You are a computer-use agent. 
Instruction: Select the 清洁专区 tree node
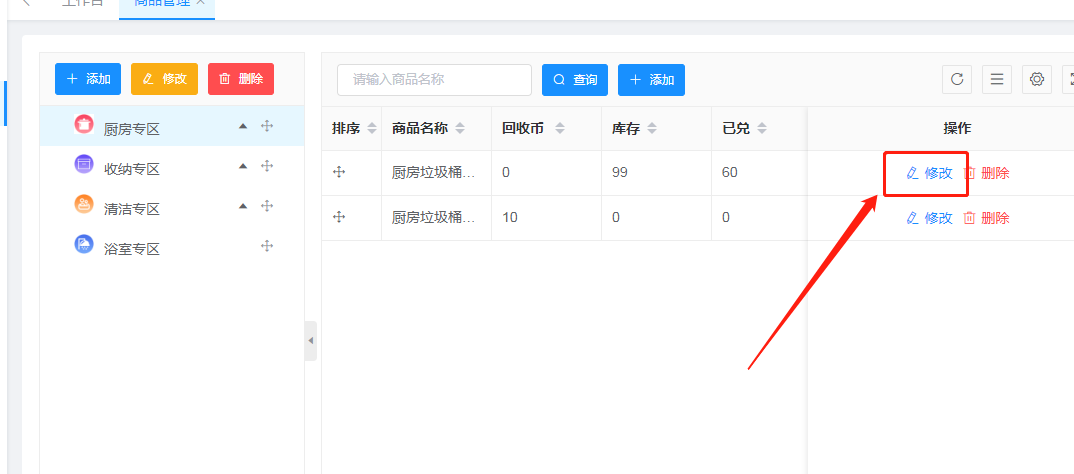[172, 205]
